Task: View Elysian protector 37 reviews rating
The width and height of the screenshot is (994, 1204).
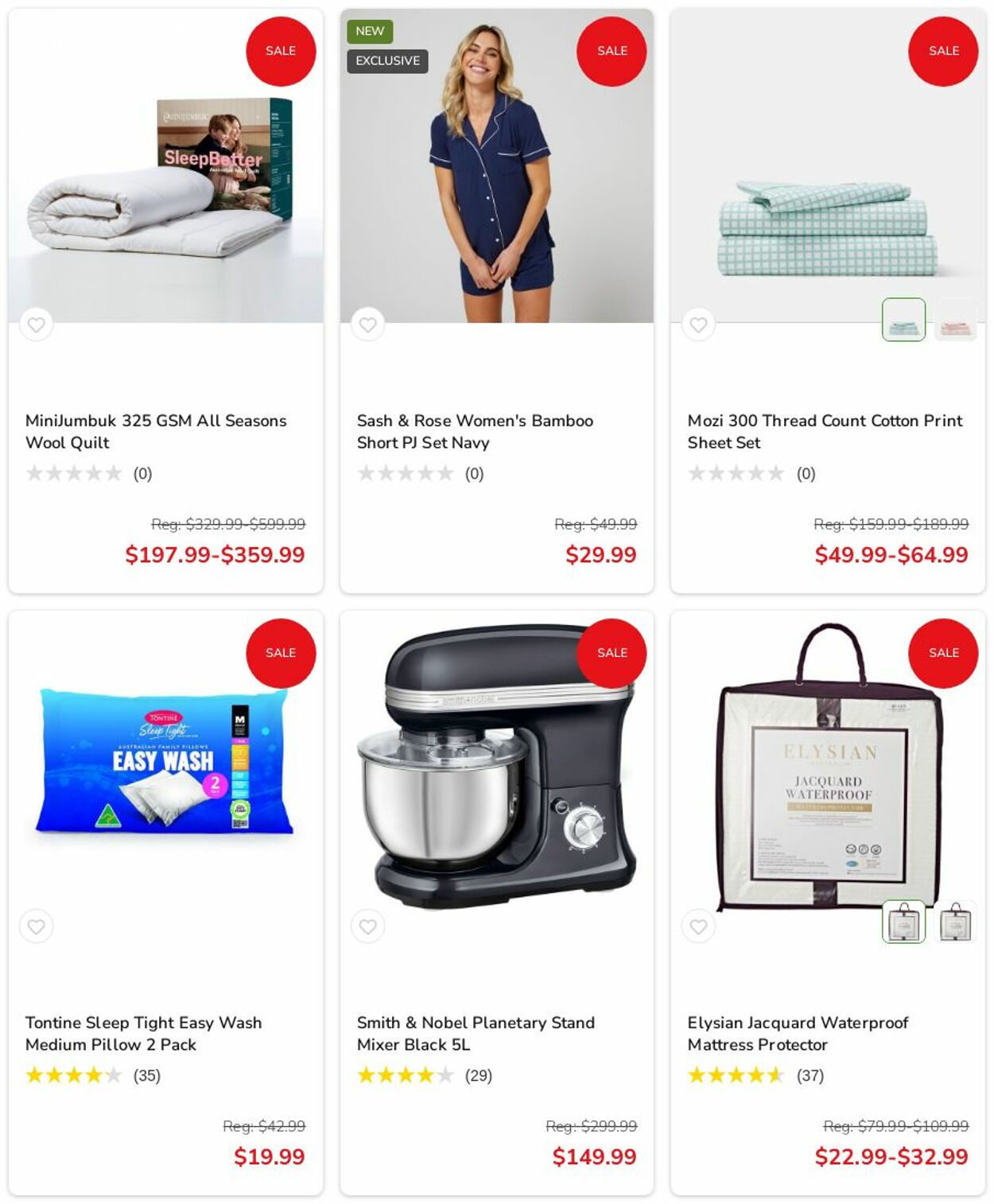Action: 755,1075
